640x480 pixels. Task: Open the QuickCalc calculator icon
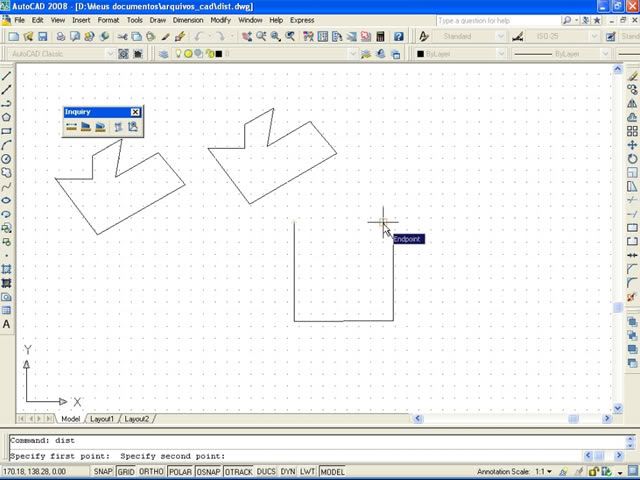pos(380,36)
